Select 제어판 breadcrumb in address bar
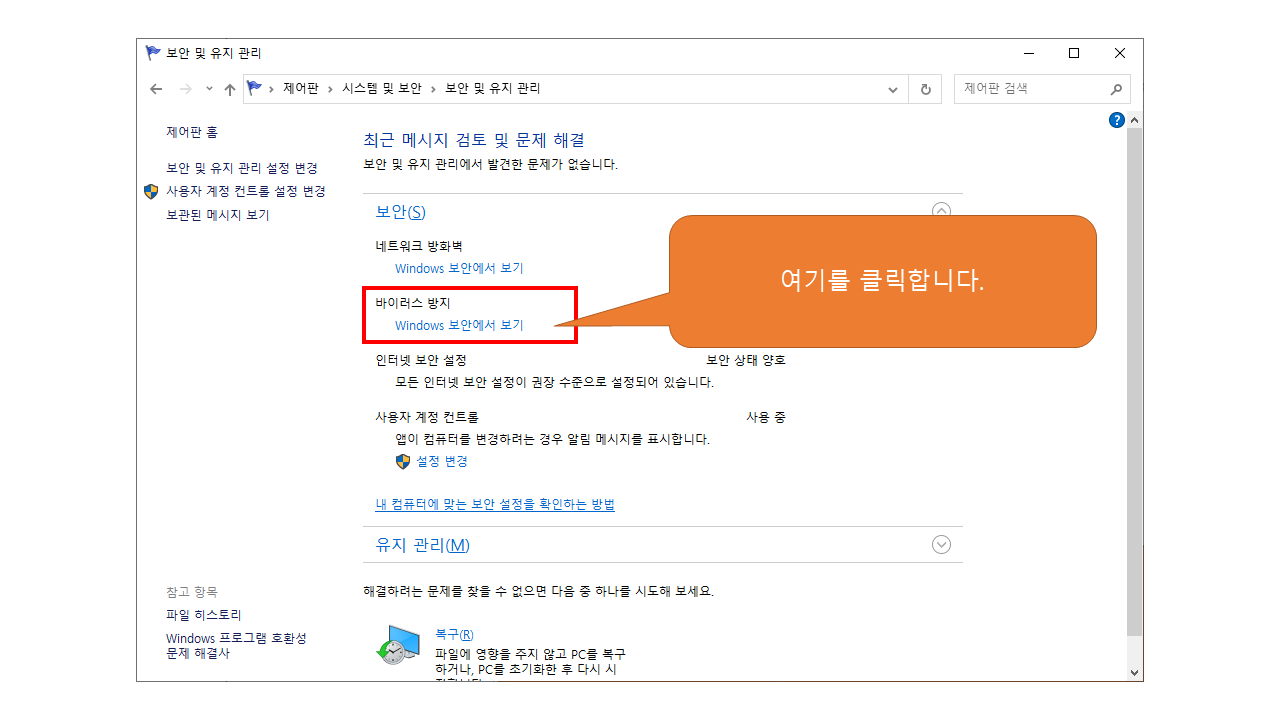This screenshot has width=1280, height=720. [x=300, y=89]
